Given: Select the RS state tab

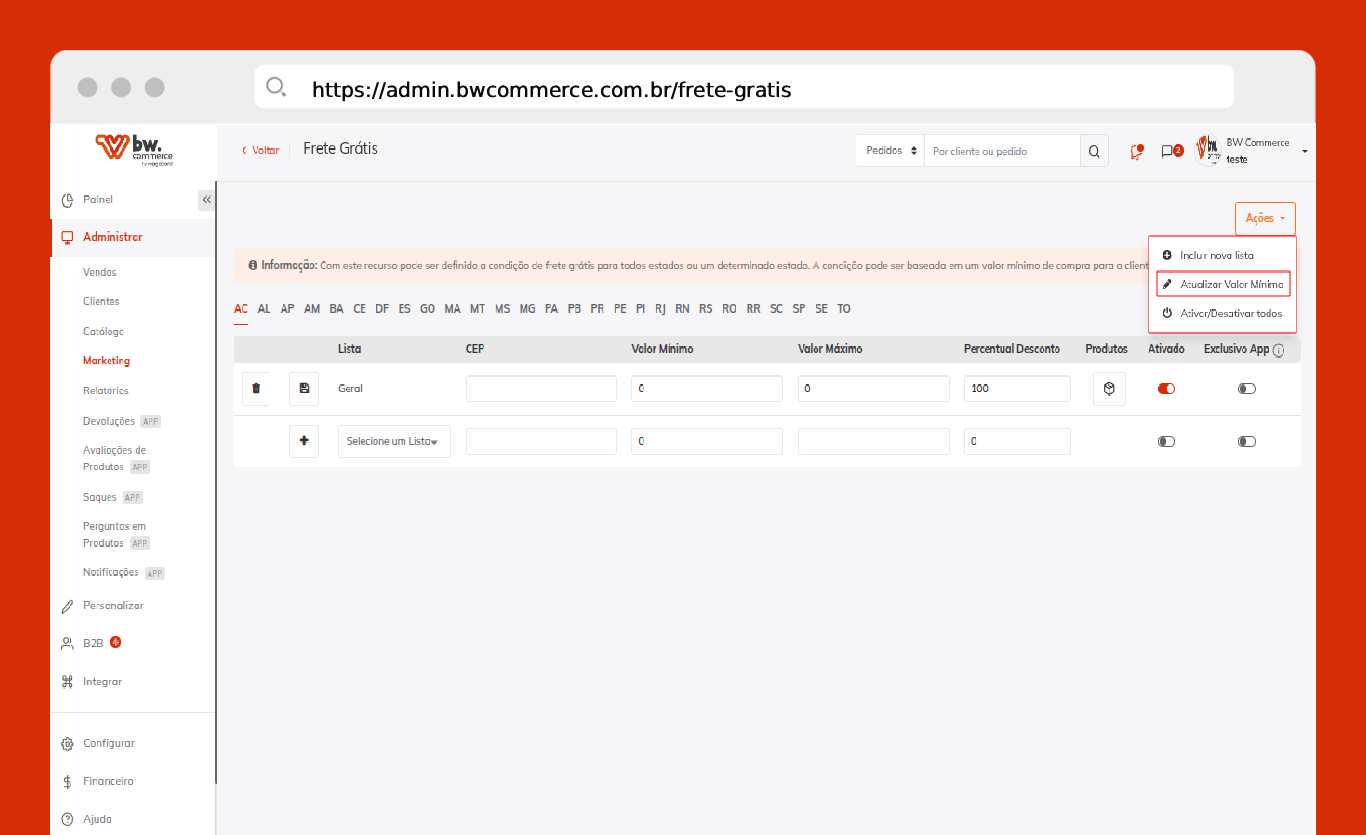Looking at the screenshot, I should [x=706, y=309].
